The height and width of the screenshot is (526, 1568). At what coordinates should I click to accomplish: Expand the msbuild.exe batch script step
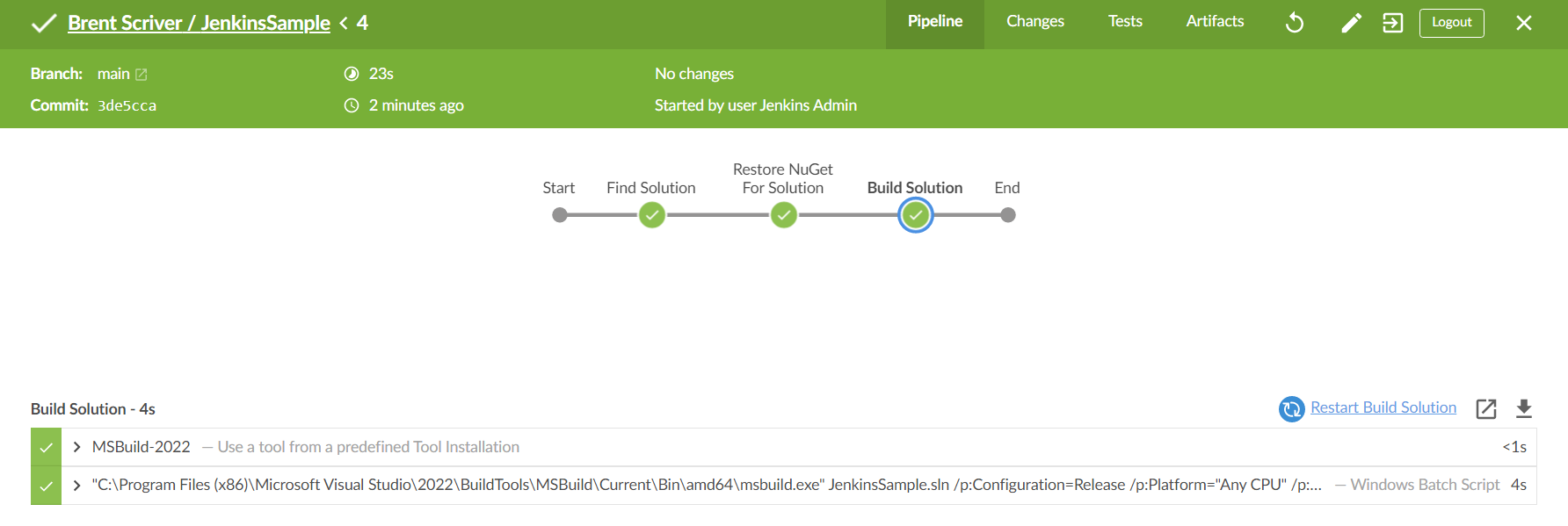click(77, 486)
